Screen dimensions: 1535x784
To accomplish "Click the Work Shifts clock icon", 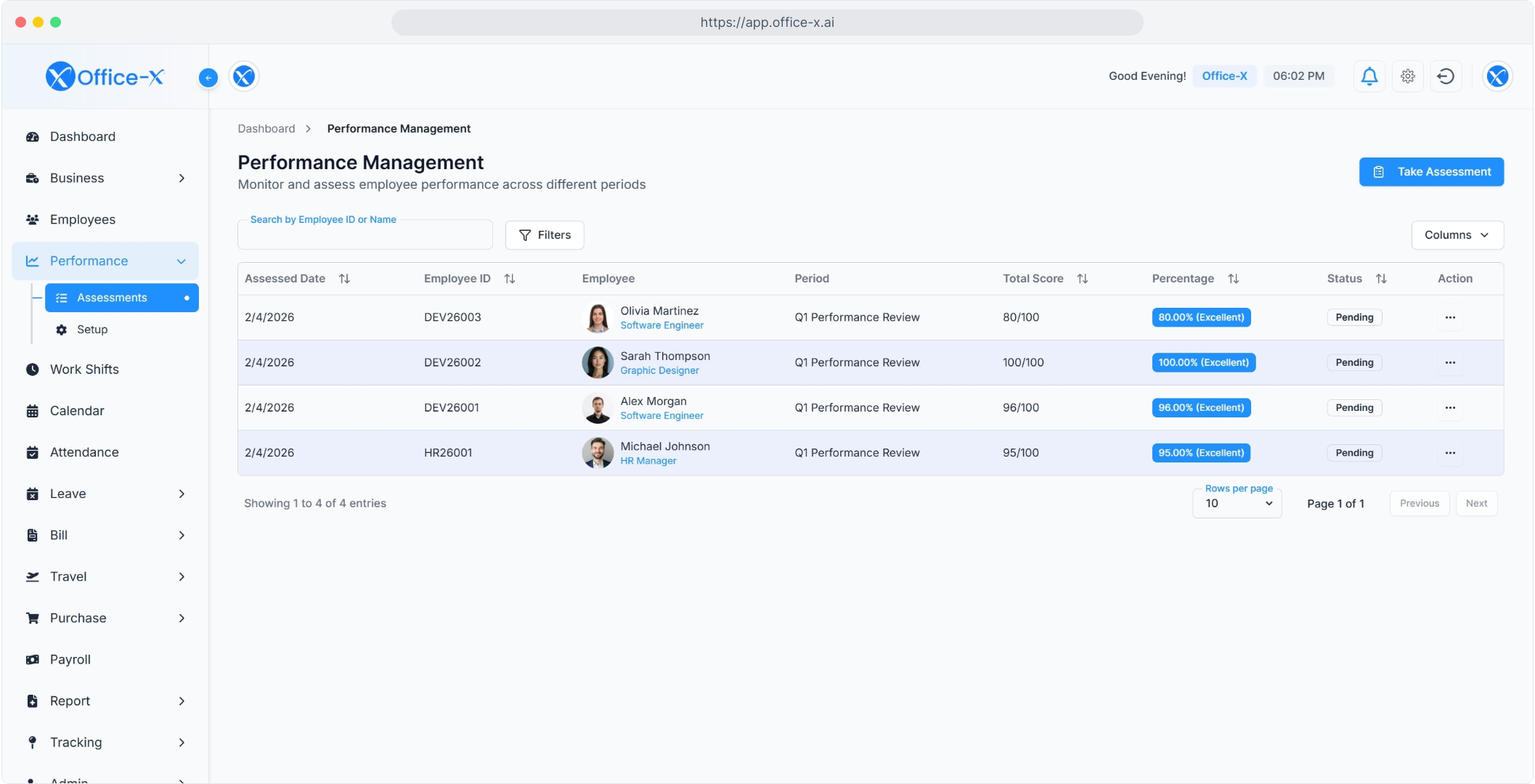I will click(x=33, y=369).
